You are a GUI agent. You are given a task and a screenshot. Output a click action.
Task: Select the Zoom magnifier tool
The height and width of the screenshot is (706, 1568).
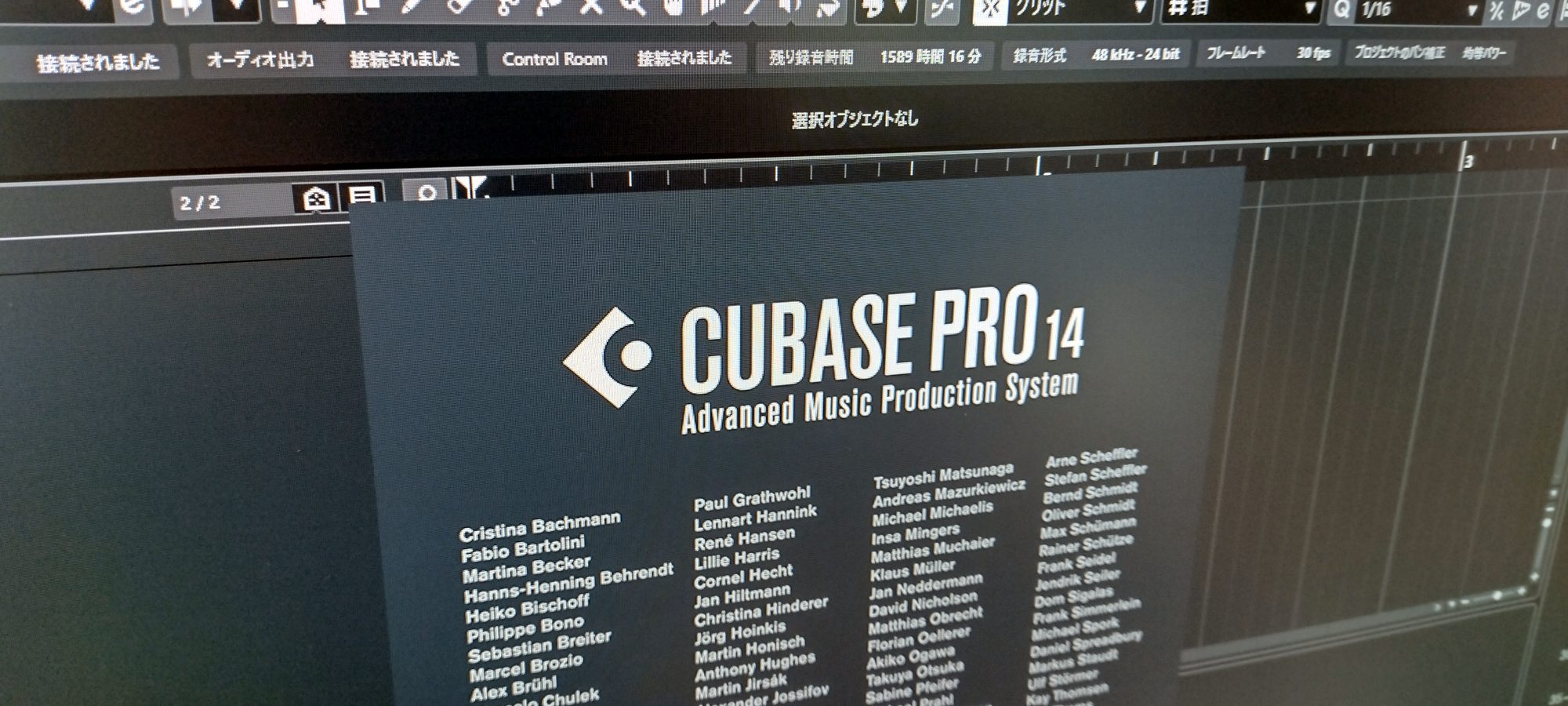coord(632,6)
